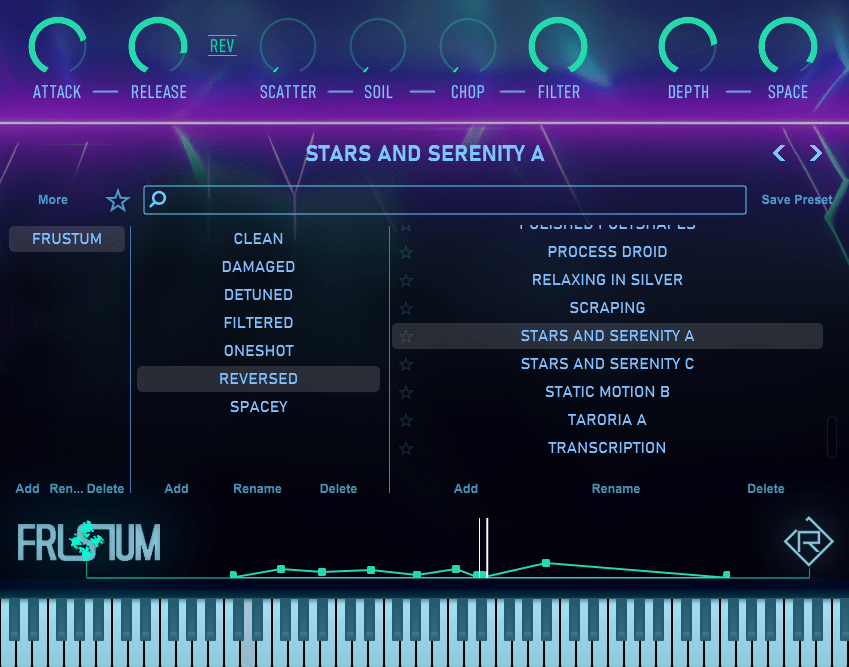The image size is (849, 667).
Task: Choose the STATIC MOTION B preset
Action: pos(608,393)
